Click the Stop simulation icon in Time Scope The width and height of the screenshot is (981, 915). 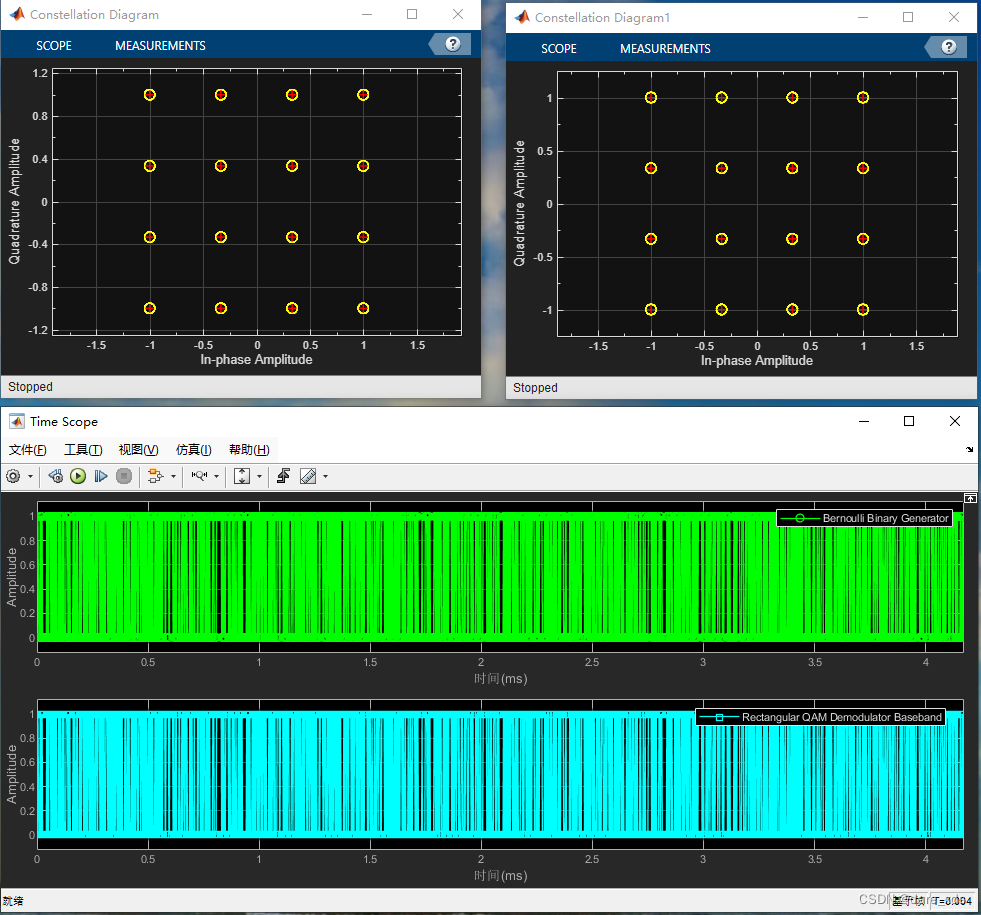124,476
